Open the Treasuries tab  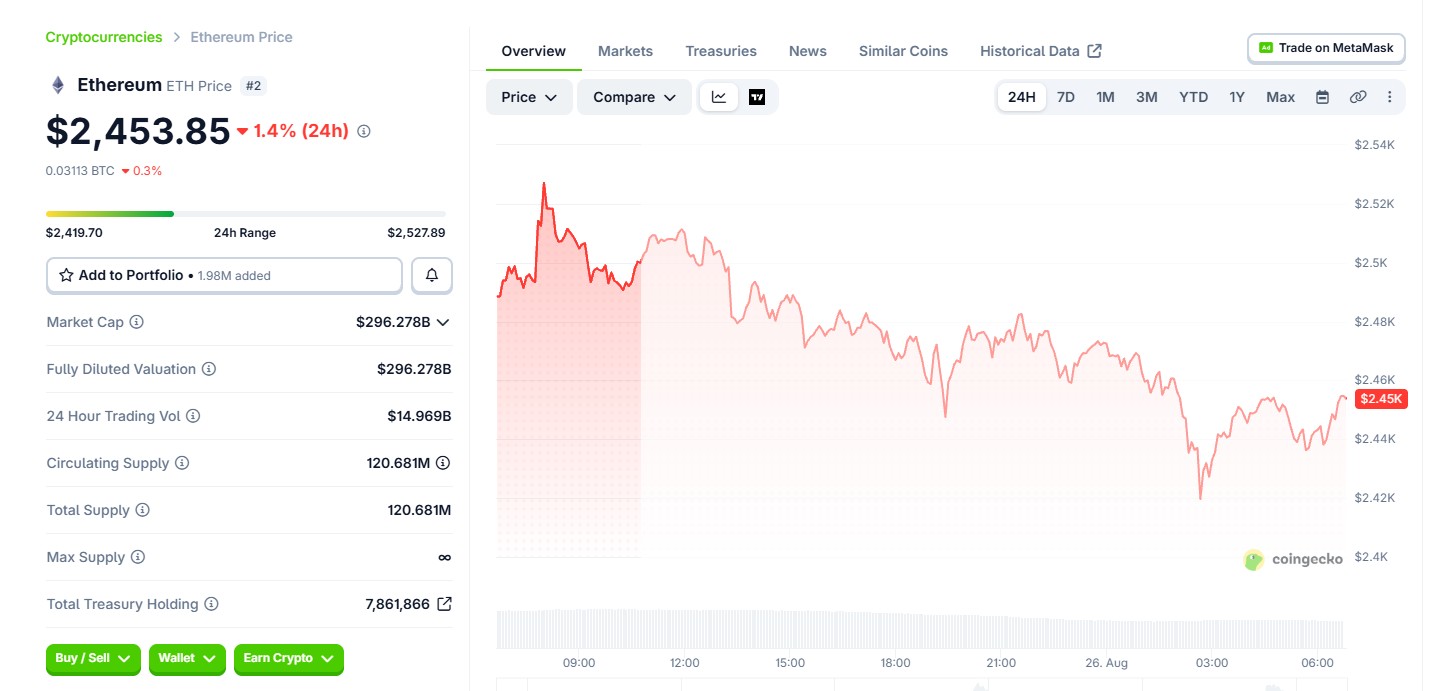(x=721, y=51)
